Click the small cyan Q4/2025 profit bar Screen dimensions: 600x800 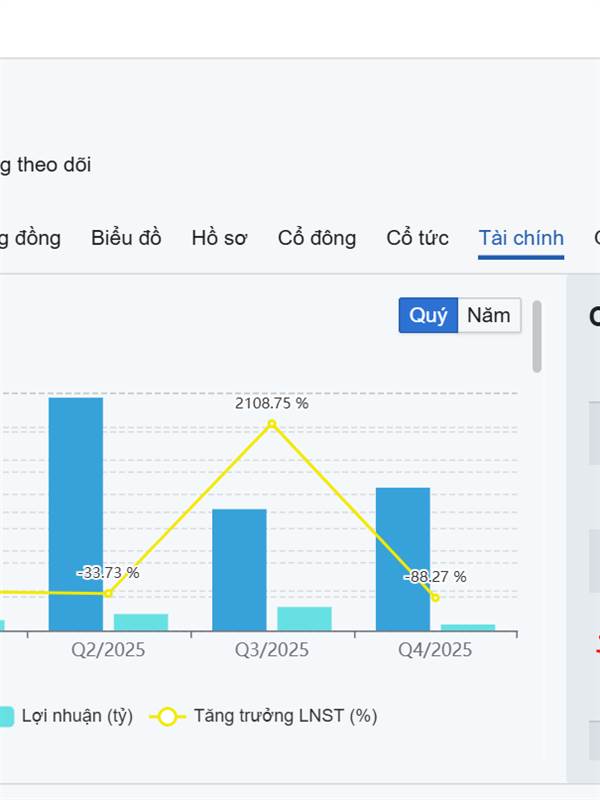[x=468, y=627]
